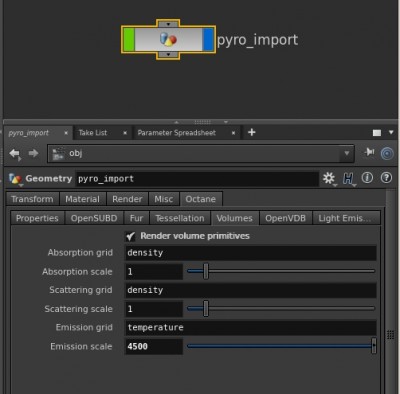This screenshot has height=394, width=400.
Task: Toggle Render volume primitives checkbox
Action: point(130,236)
